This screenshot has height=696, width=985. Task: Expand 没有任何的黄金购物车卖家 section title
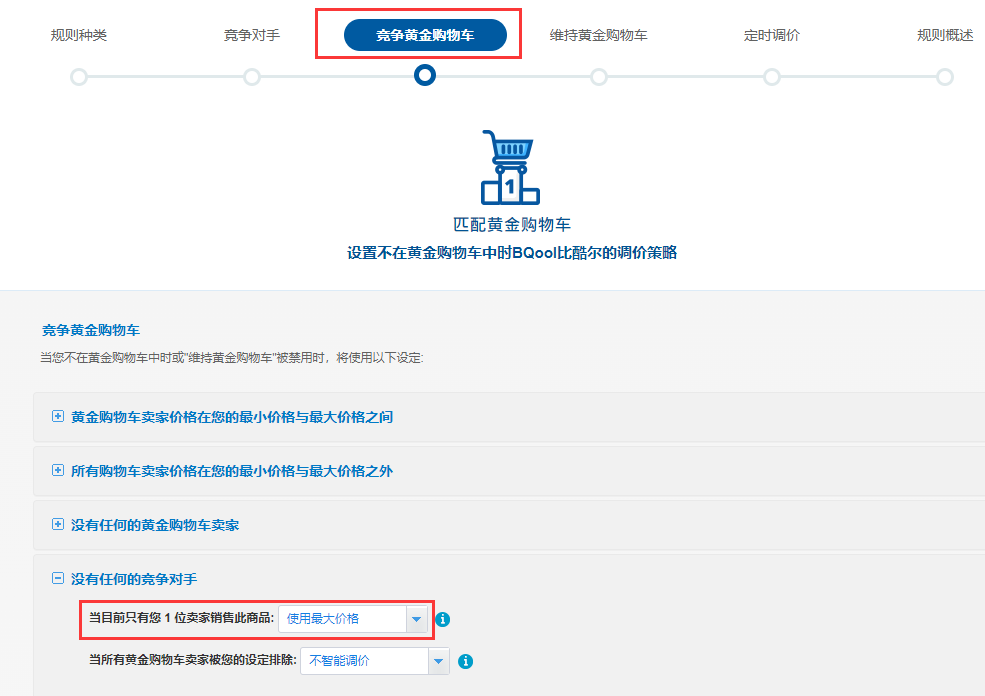(155, 525)
